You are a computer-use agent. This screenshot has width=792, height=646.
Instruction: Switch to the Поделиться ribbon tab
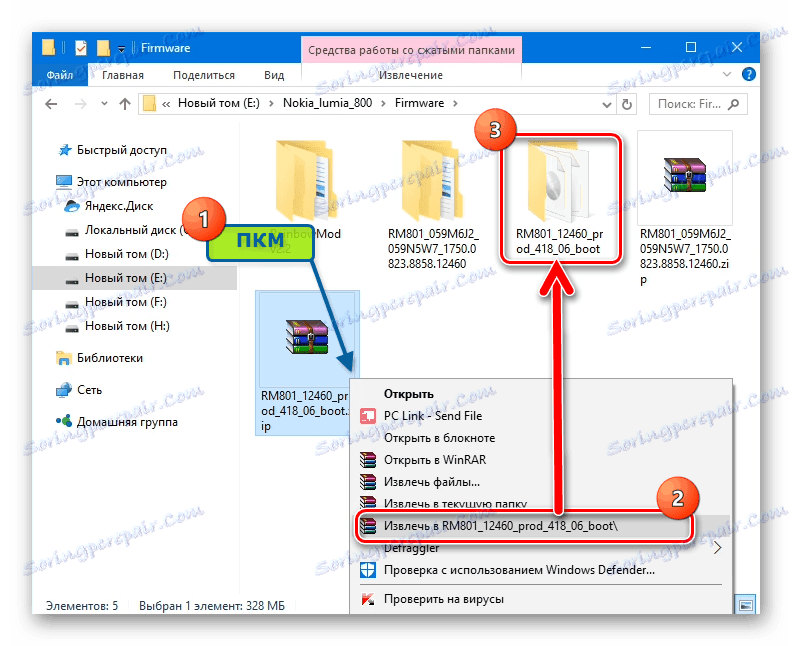coord(204,75)
